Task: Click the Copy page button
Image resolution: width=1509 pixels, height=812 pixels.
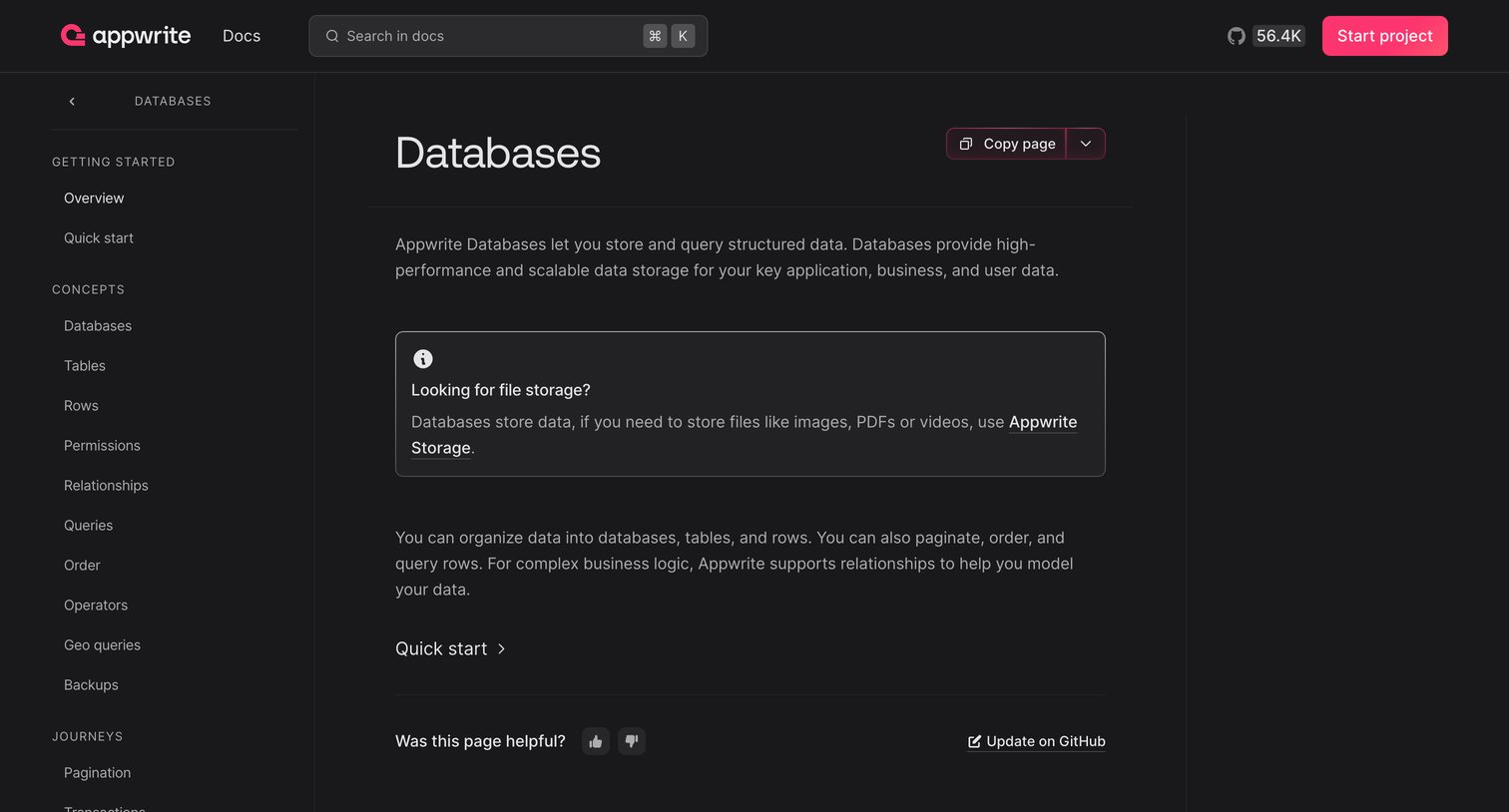Action: (1006, 144)
